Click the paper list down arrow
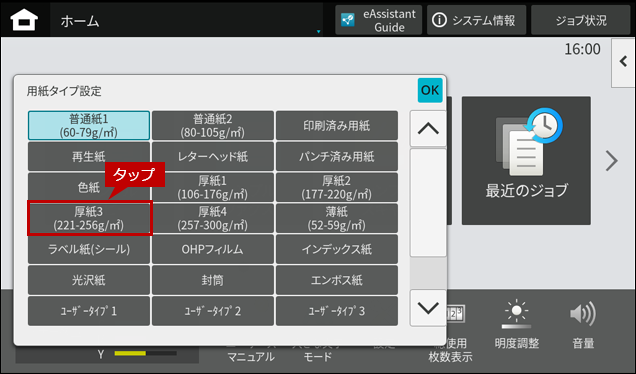 click(428, 308)
